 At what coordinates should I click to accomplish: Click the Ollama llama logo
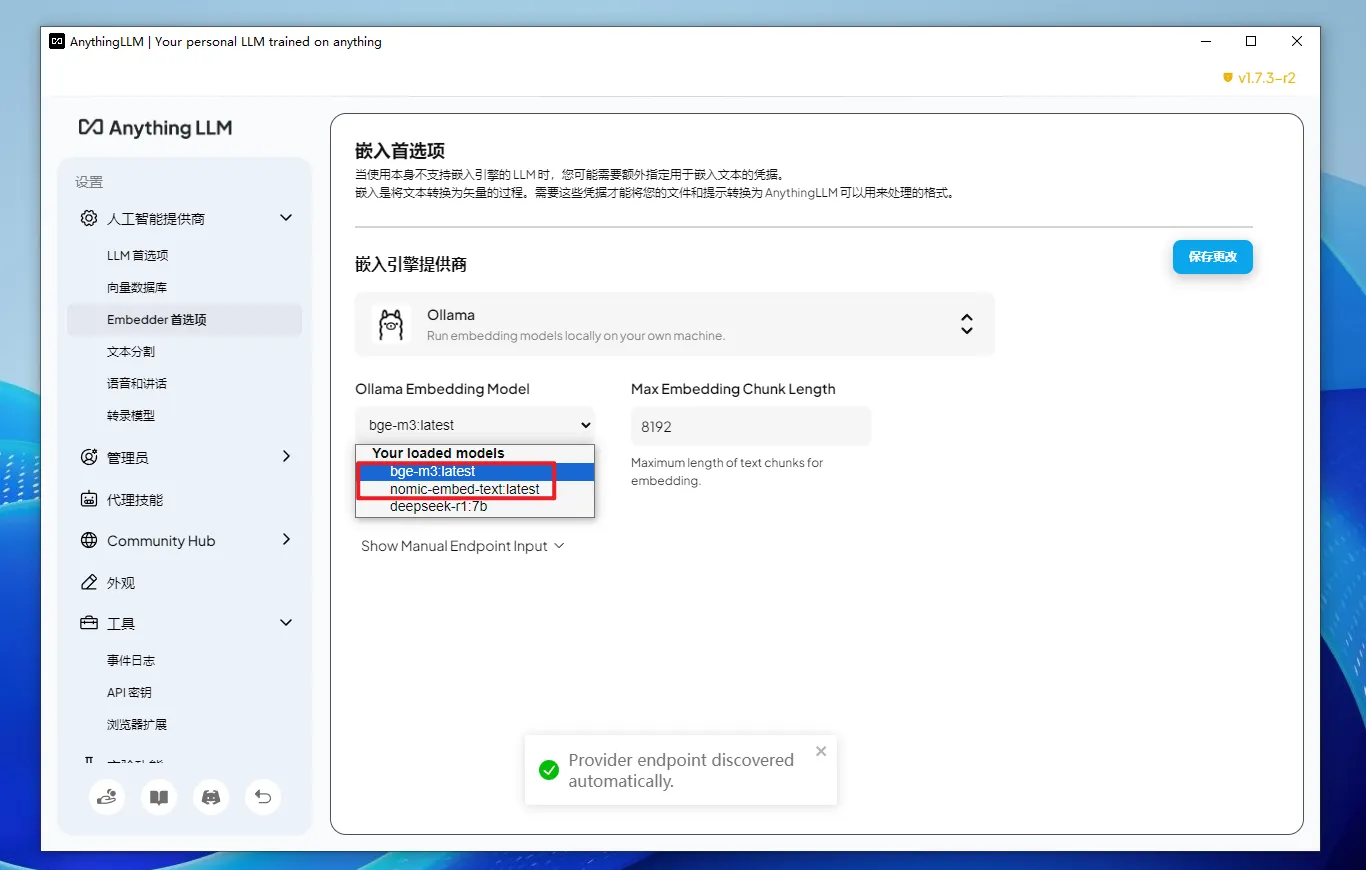(391, 324)
